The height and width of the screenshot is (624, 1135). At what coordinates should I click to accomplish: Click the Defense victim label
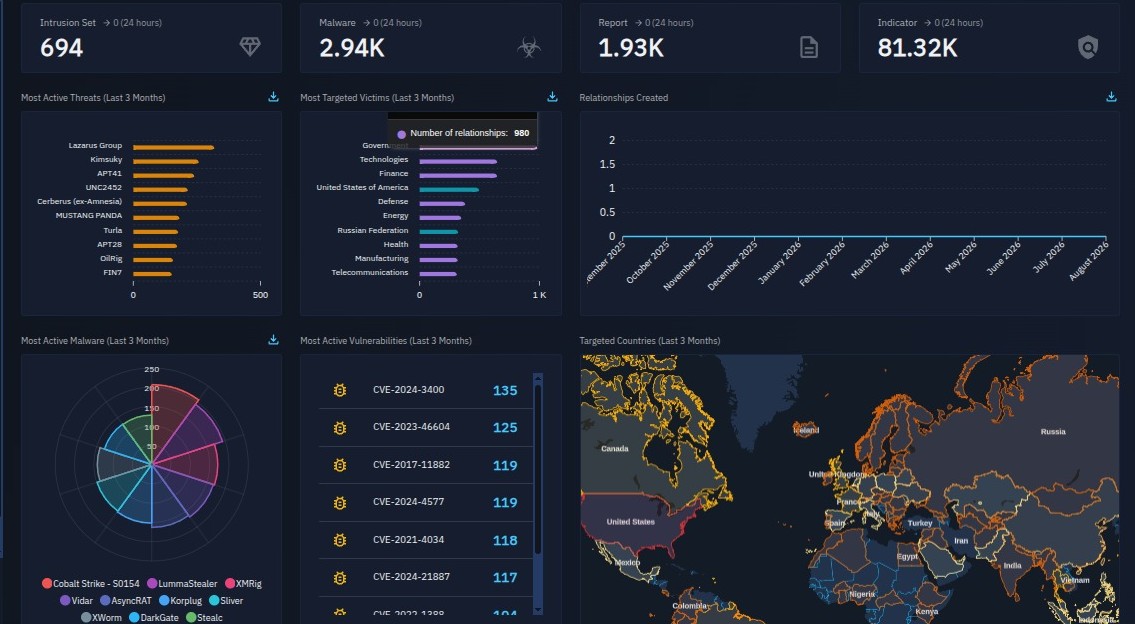click(393, 202)
